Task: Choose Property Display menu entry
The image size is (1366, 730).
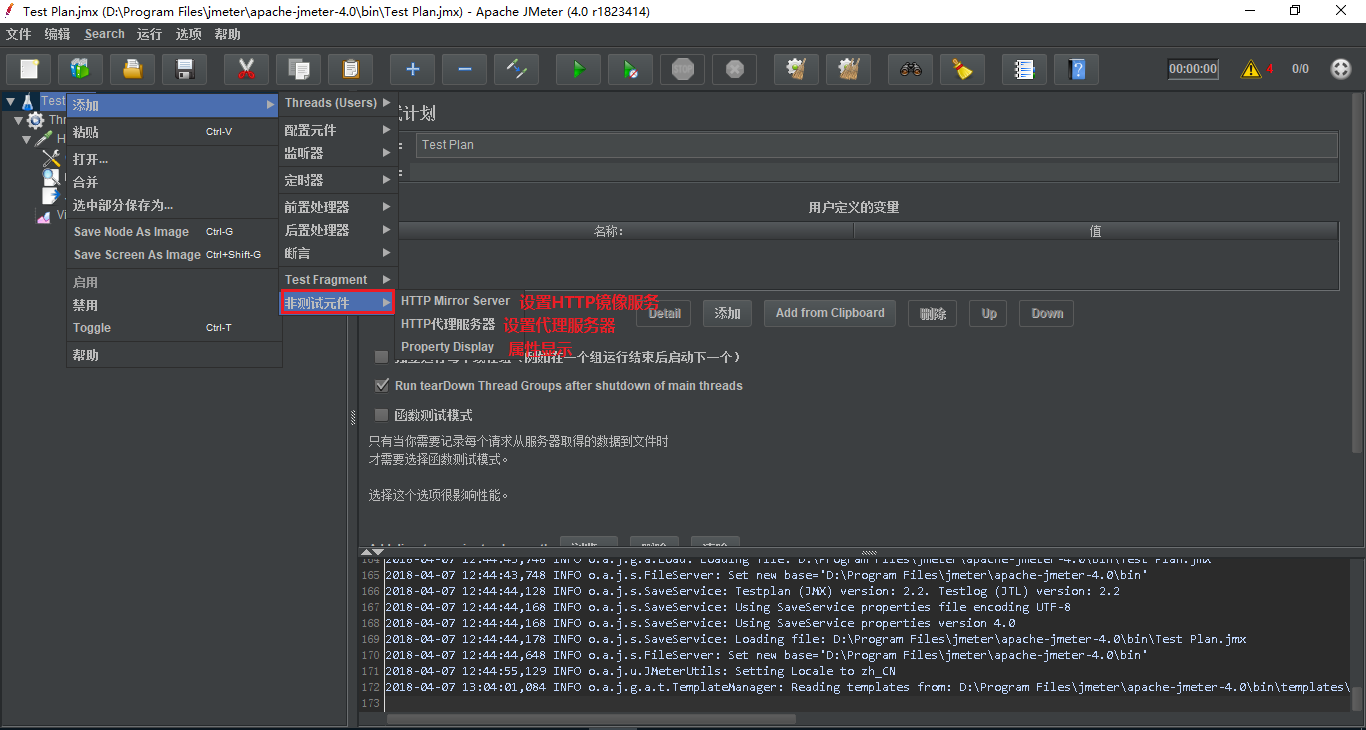Action: (448, 347)
